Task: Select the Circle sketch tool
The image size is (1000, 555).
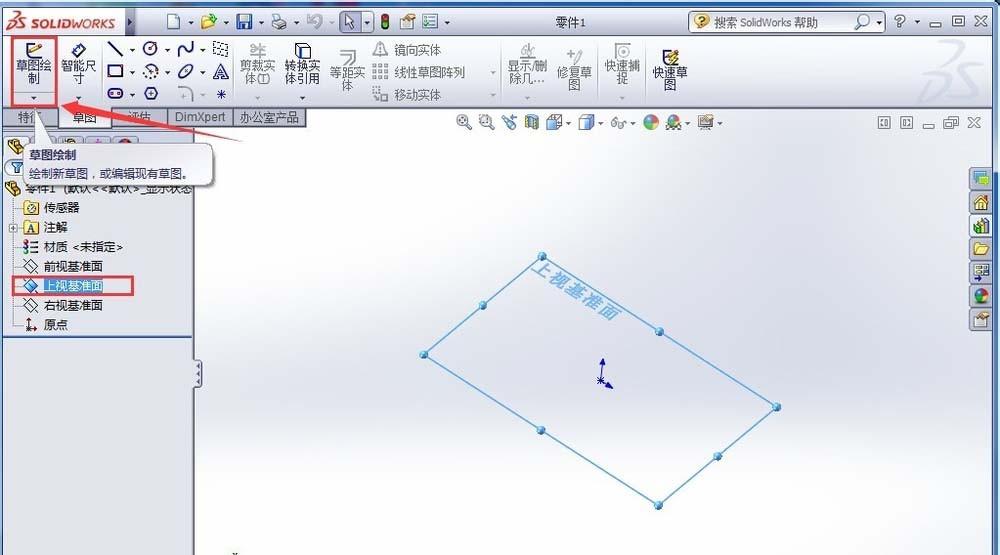Action: tap(151, 48)
